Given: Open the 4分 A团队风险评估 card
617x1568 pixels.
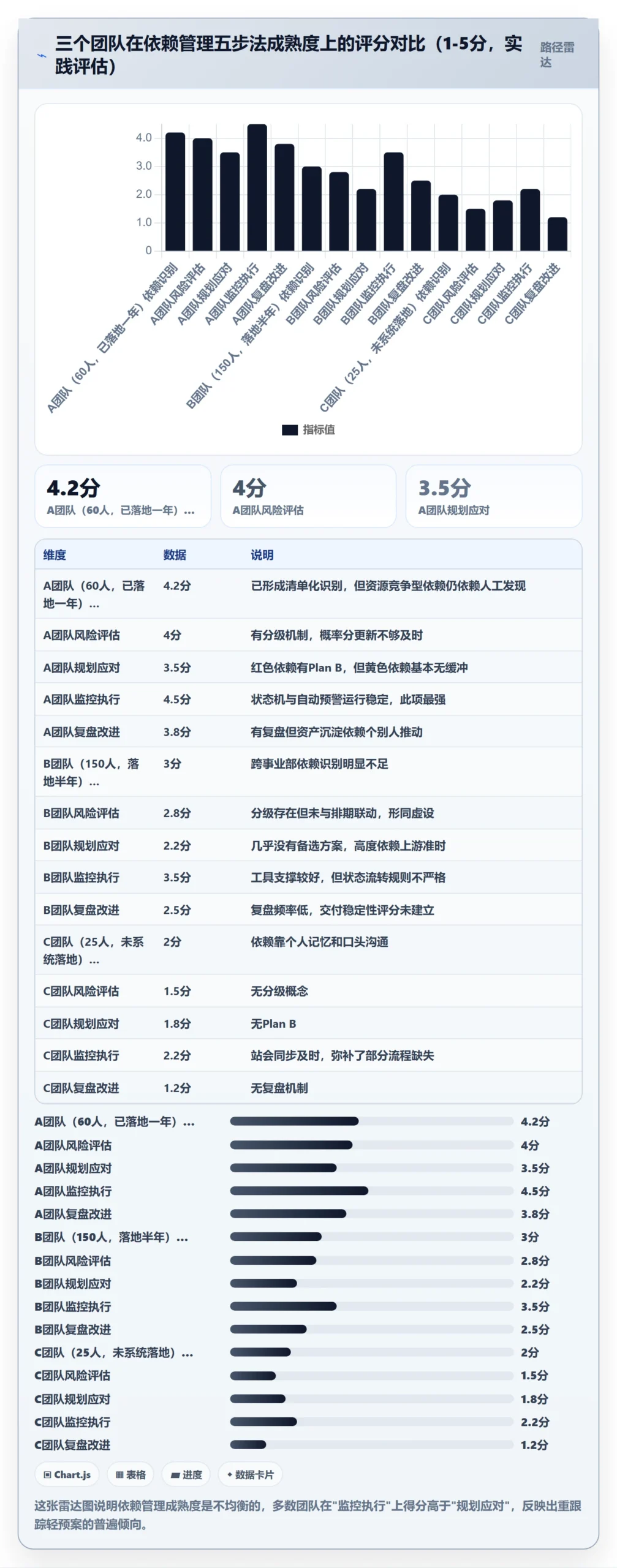Looking at the screenshot, I should point(308,496).
